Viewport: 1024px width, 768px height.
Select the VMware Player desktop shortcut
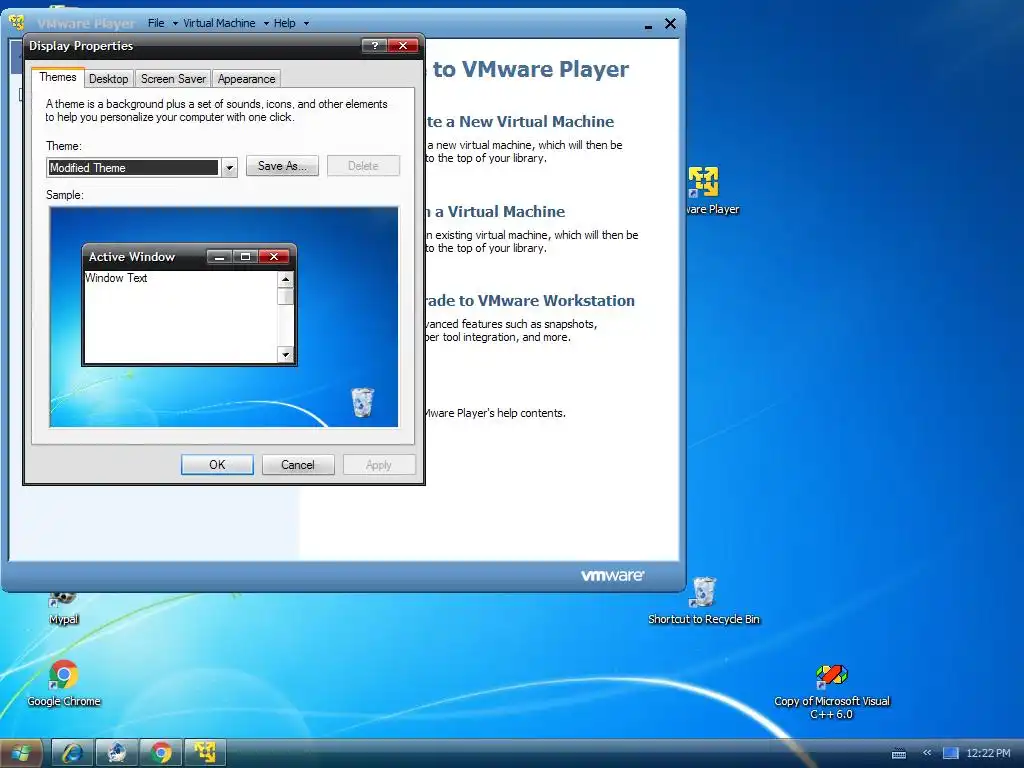coord(708,191)
